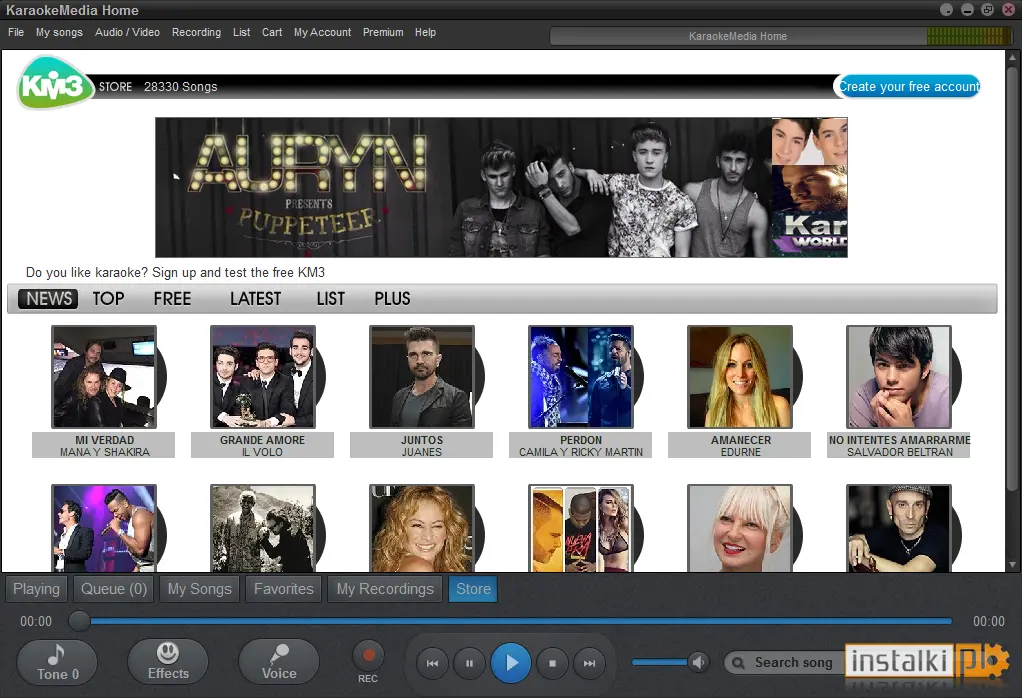Screen dimensions: 1022x698
Task: Open the Voice settings
Action: [x=278, y=661]
